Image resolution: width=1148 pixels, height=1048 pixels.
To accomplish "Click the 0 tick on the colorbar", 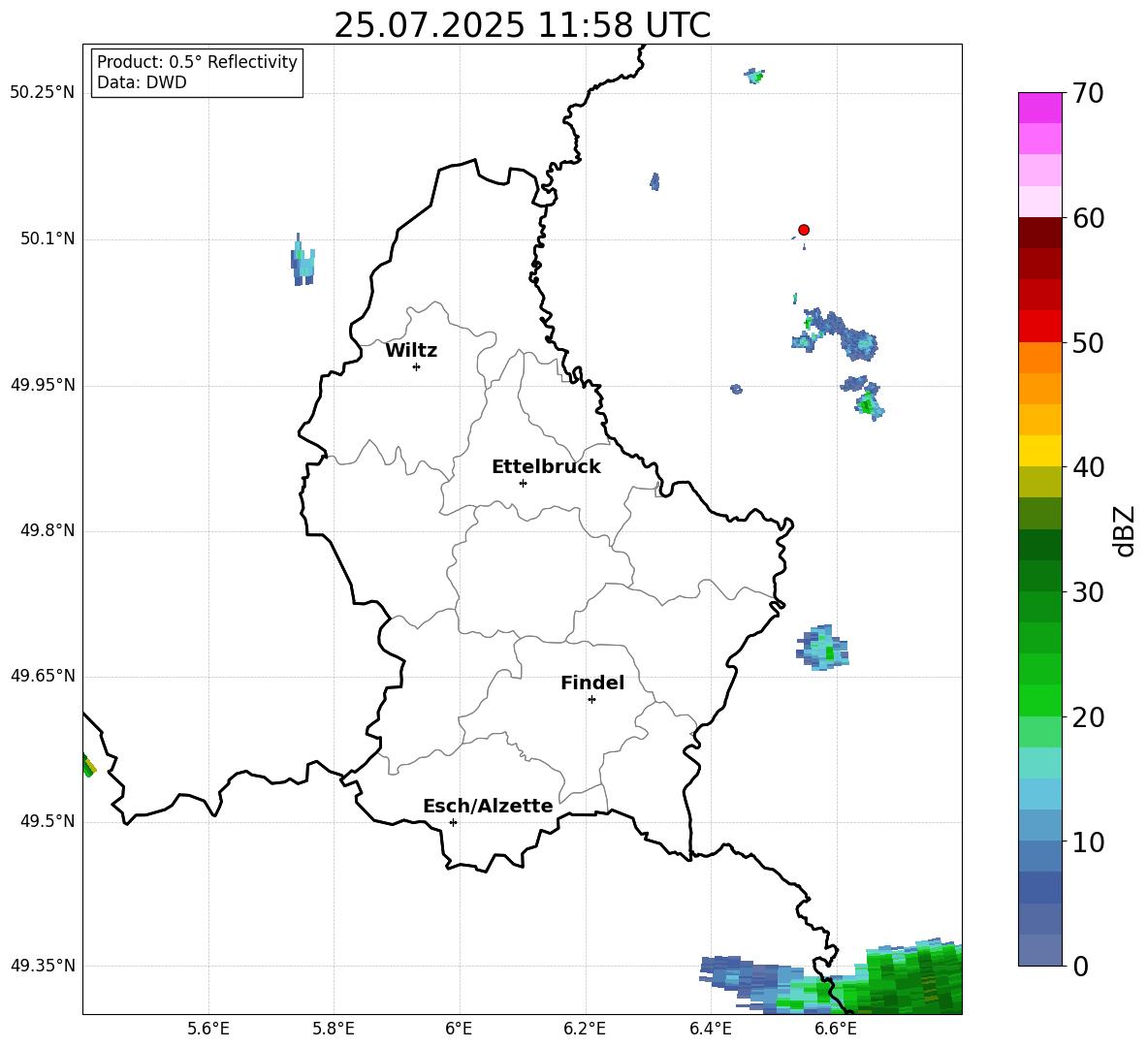I will [x=1080, y=966].
